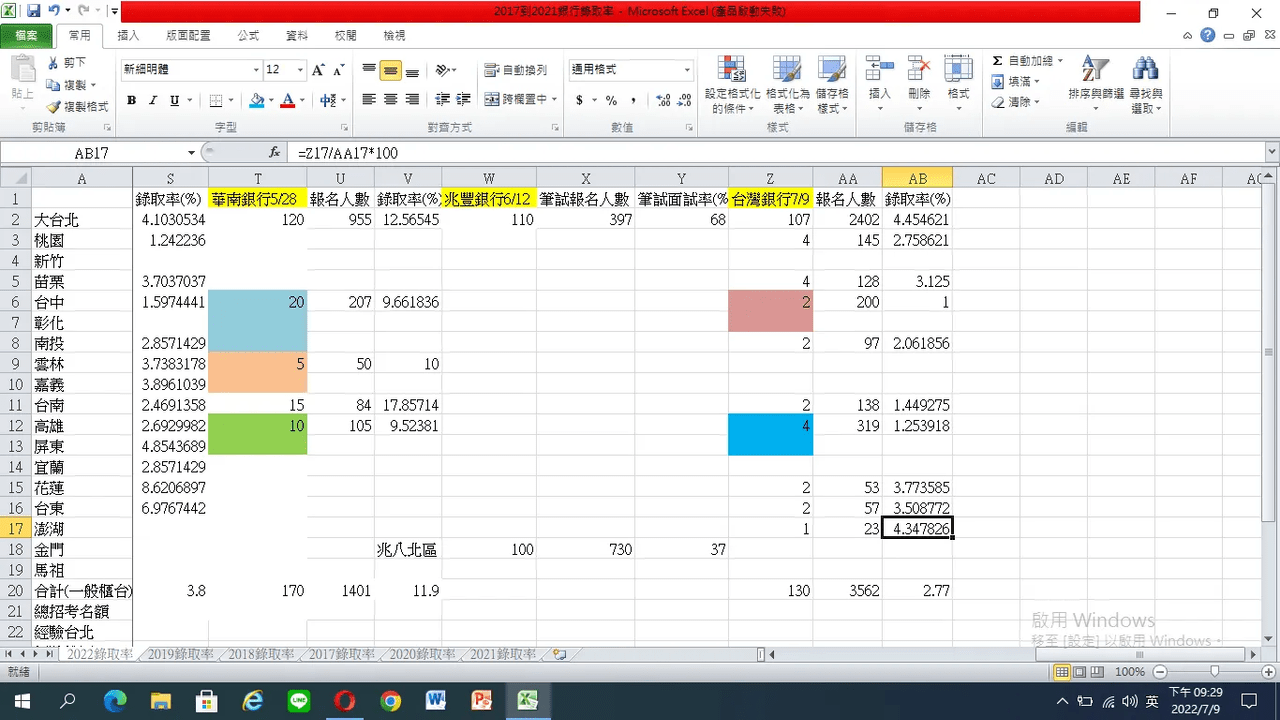Toggle italic formatting (I)
The height and width of the screenshot is (720, 1280).
click(153, 100)
